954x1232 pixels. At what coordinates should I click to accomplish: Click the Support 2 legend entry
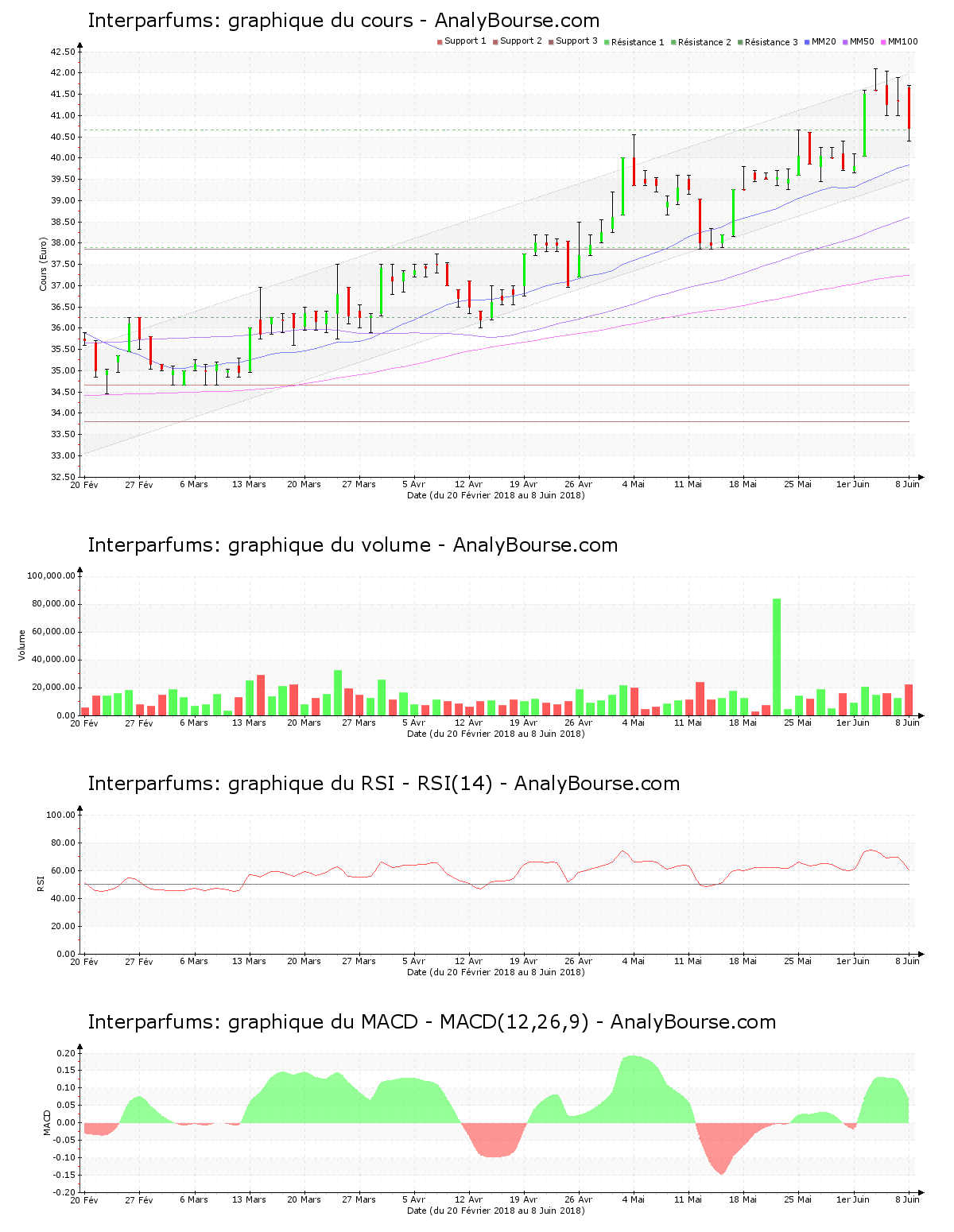click(518, 41)
